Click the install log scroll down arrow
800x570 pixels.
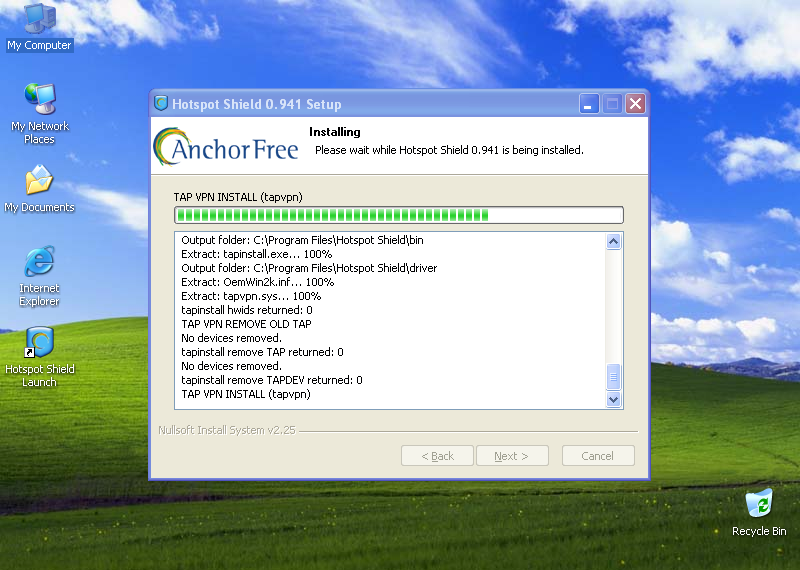[x=614, y=400]
